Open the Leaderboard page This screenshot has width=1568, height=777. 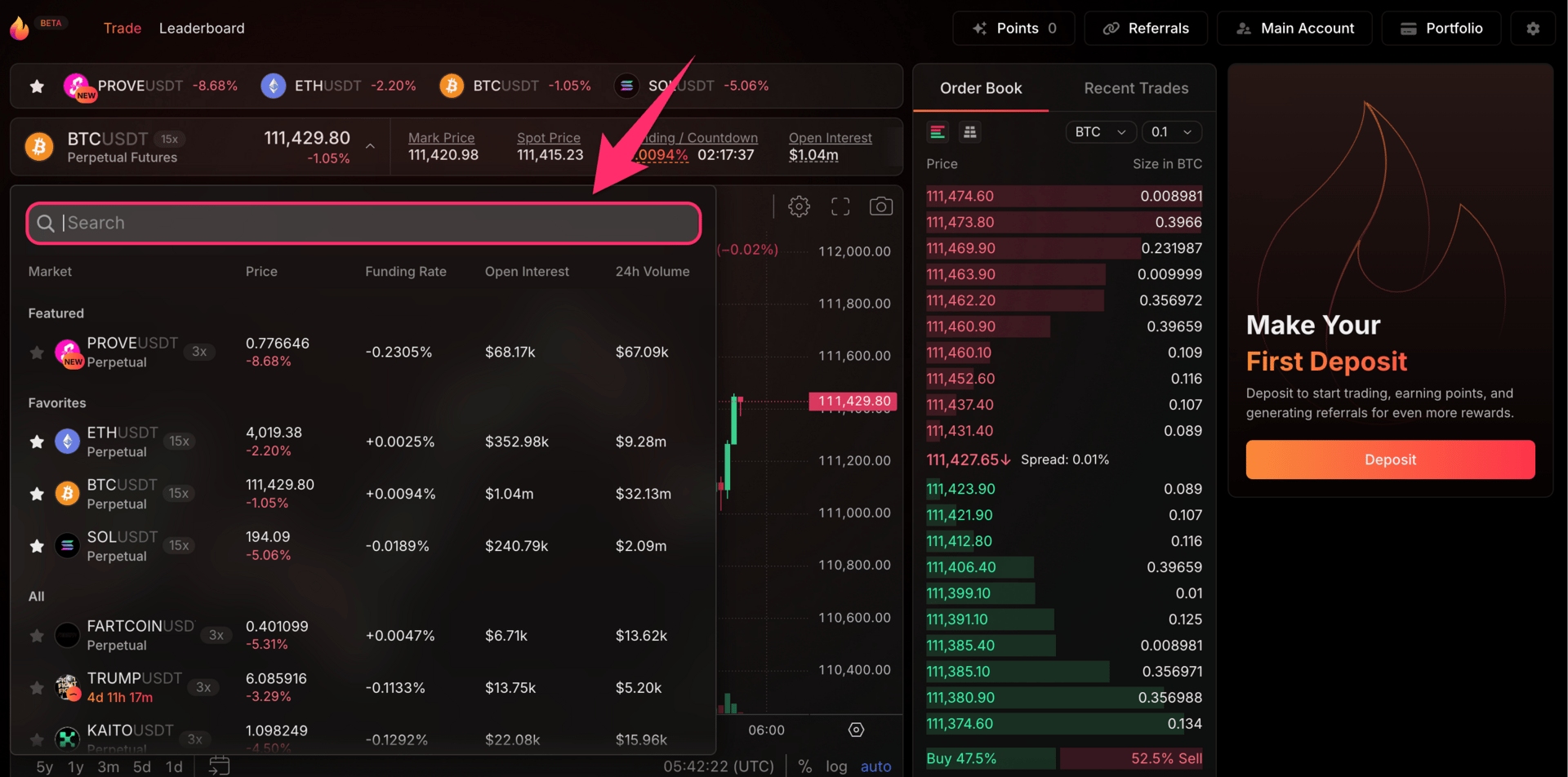tap(202, 29)
